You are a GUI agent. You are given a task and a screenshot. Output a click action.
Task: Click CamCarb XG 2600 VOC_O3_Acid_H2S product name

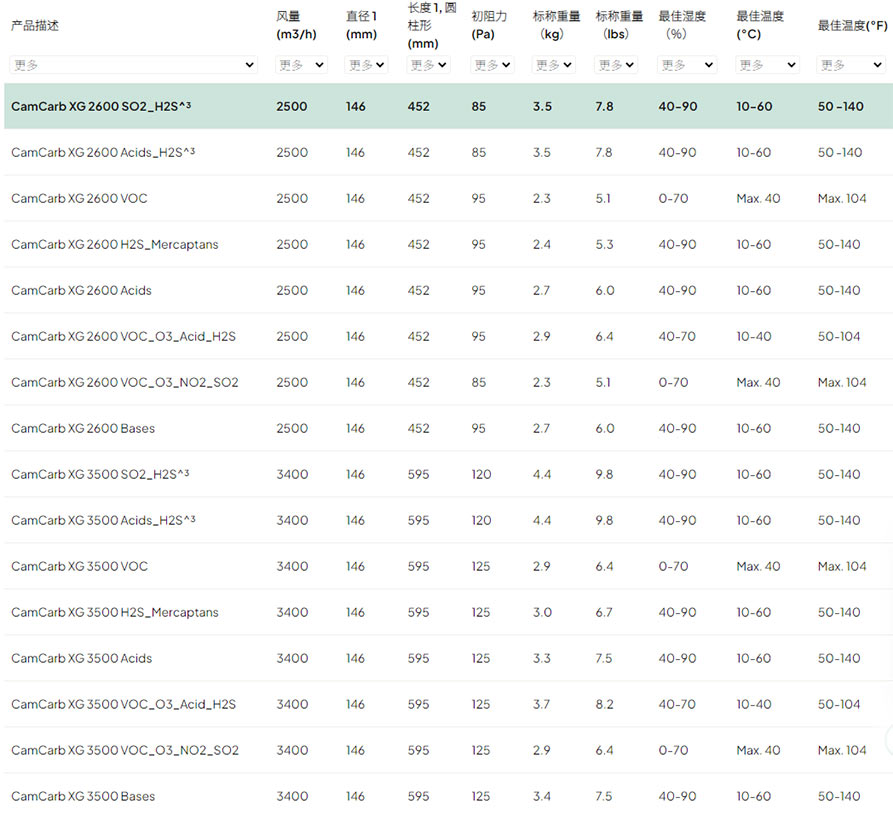point(123,337)
